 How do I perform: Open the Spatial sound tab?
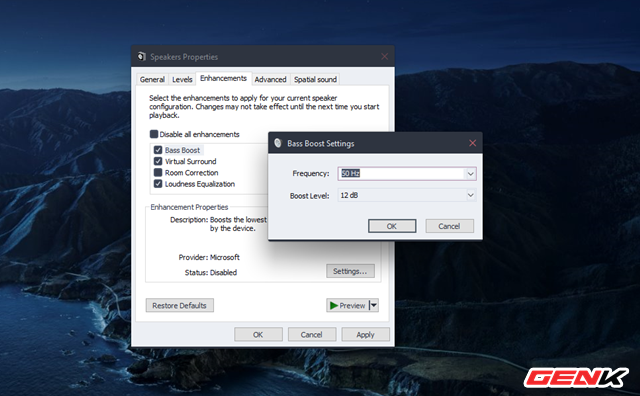tap(315, 79)
